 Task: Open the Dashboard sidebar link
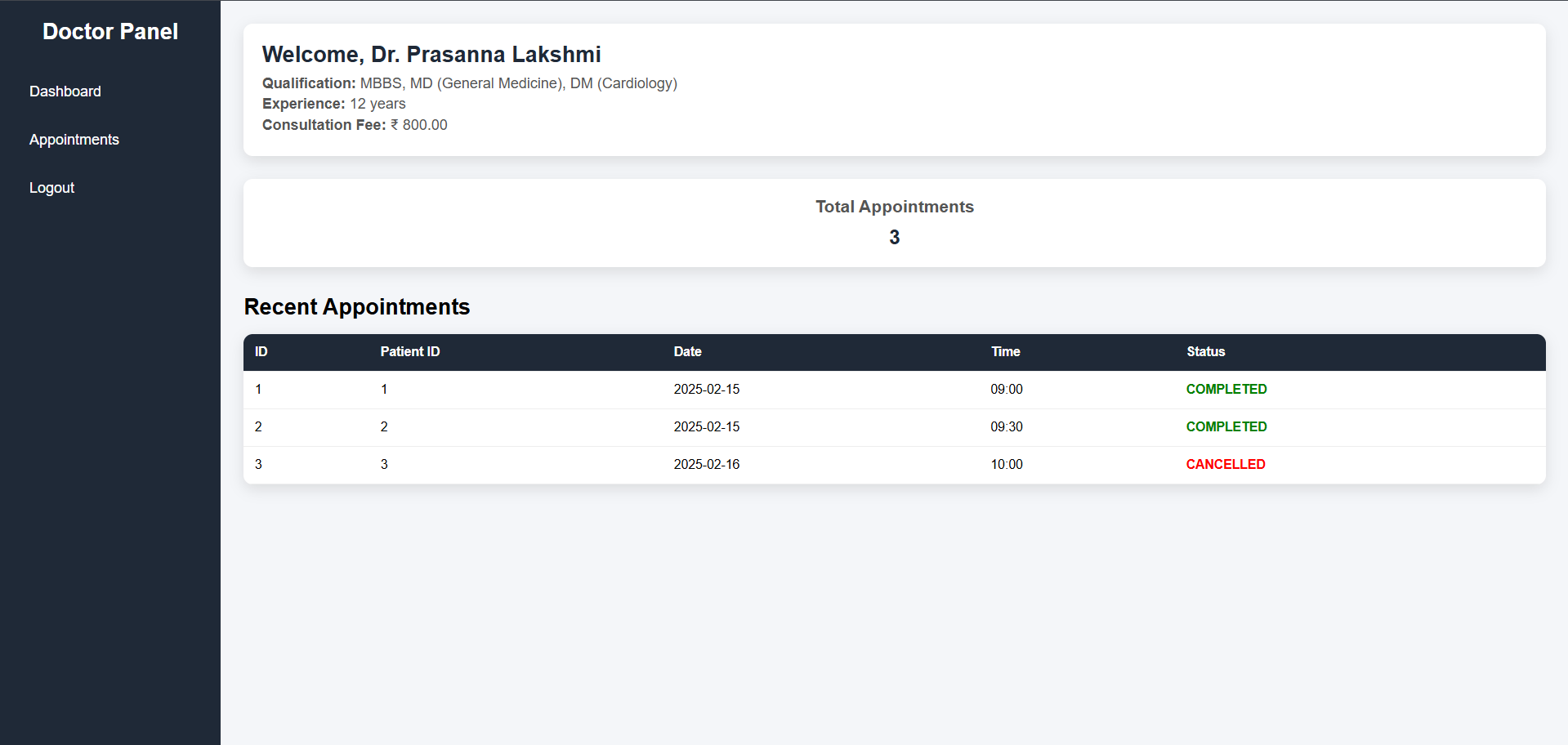tap(65, 91)
